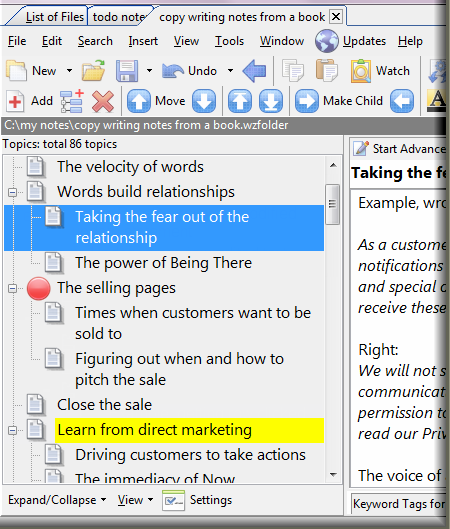
Task: Open the Expand/Collapse dropdown
Action: coord(57,500)
